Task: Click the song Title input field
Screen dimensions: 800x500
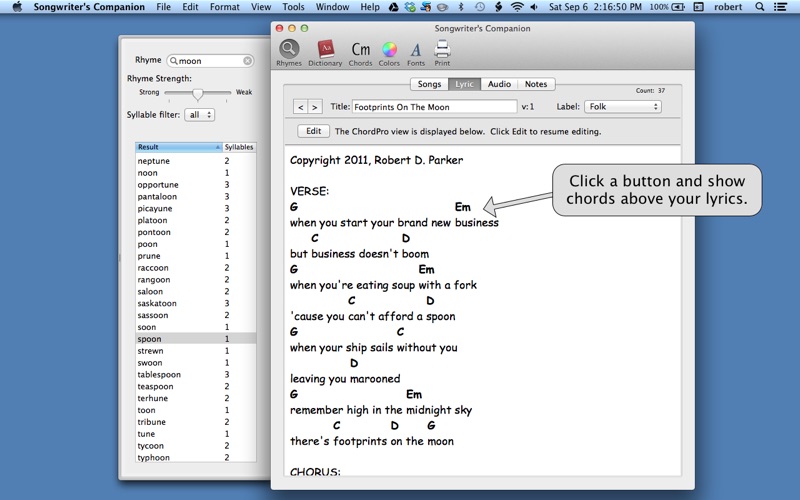Action: [x=434, y=107]
